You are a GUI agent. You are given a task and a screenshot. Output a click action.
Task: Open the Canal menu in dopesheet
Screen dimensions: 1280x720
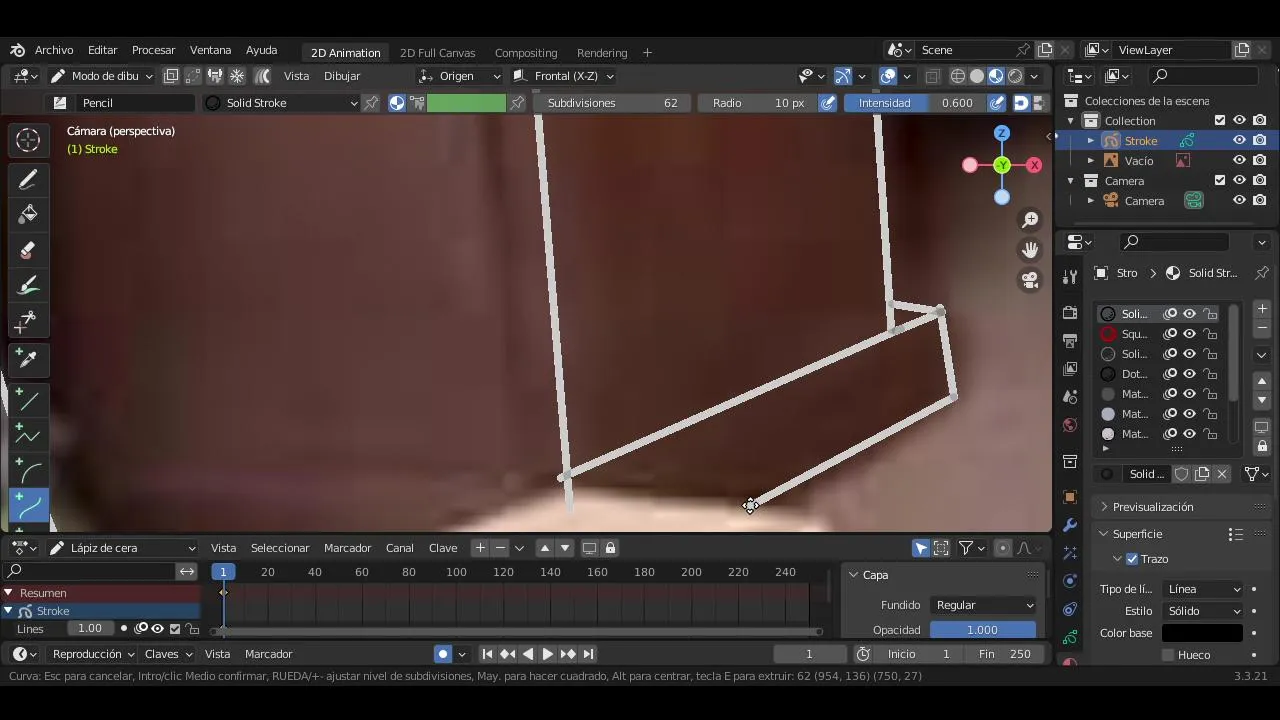click(x=400, y=548)
